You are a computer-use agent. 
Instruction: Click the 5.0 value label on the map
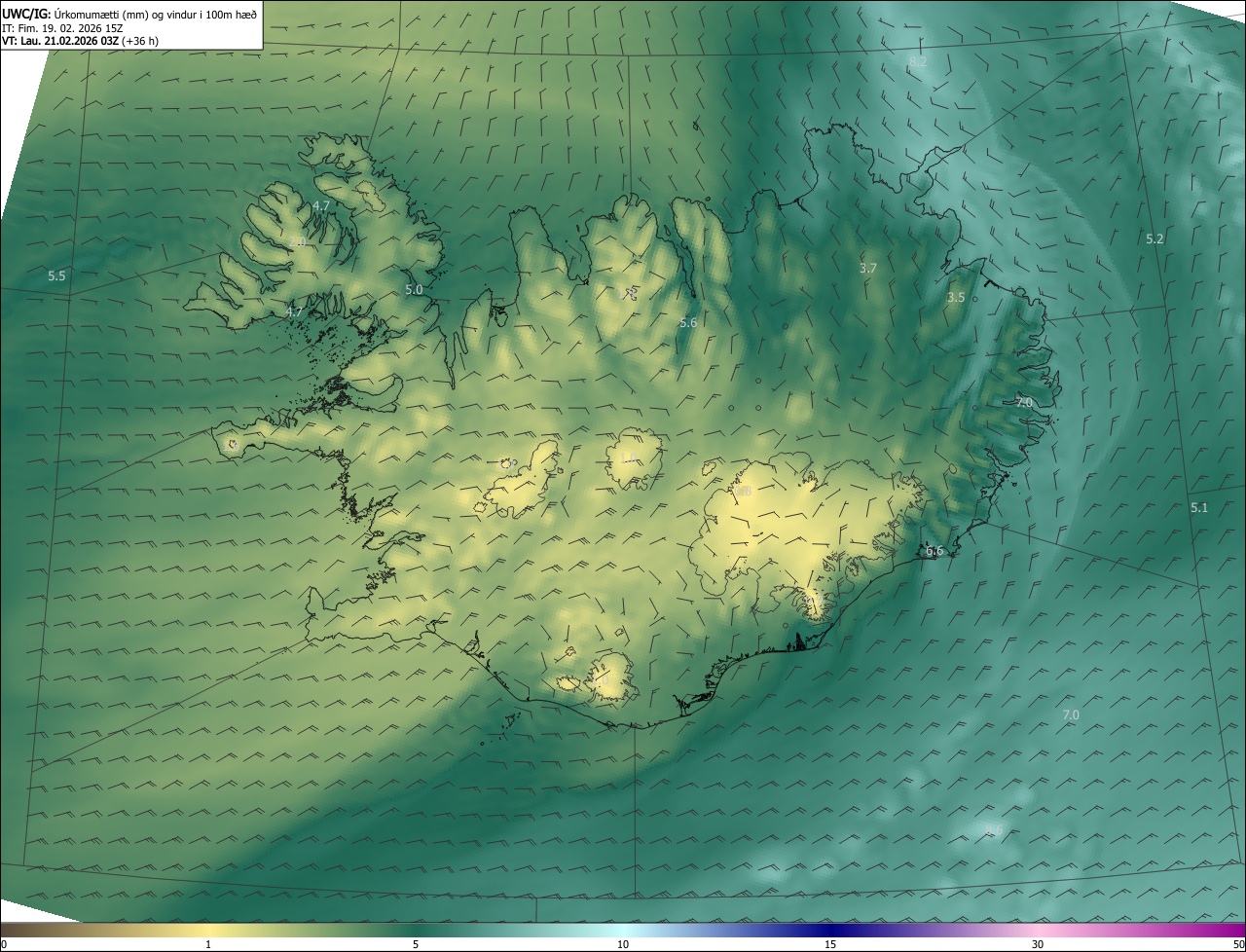coord(414,290)
